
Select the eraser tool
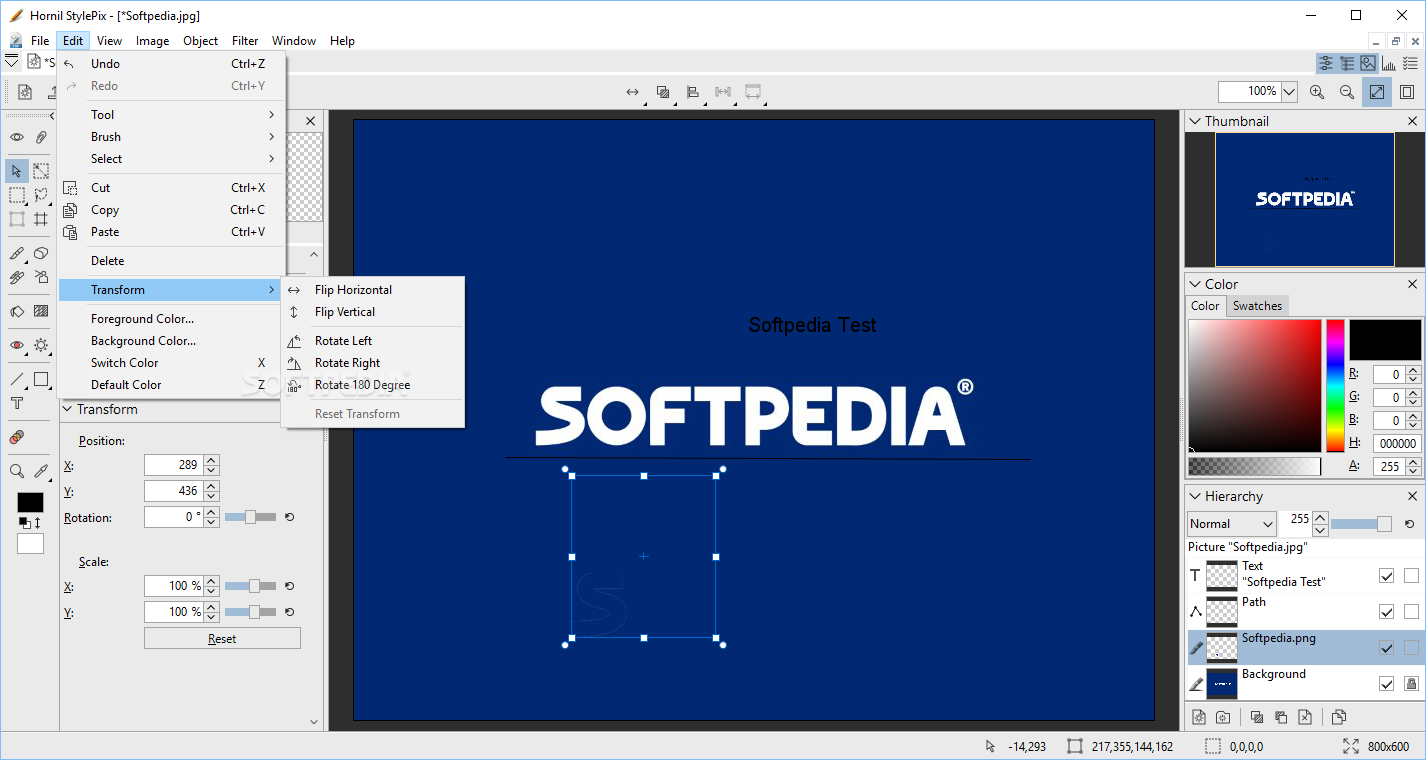coord(41,253)
